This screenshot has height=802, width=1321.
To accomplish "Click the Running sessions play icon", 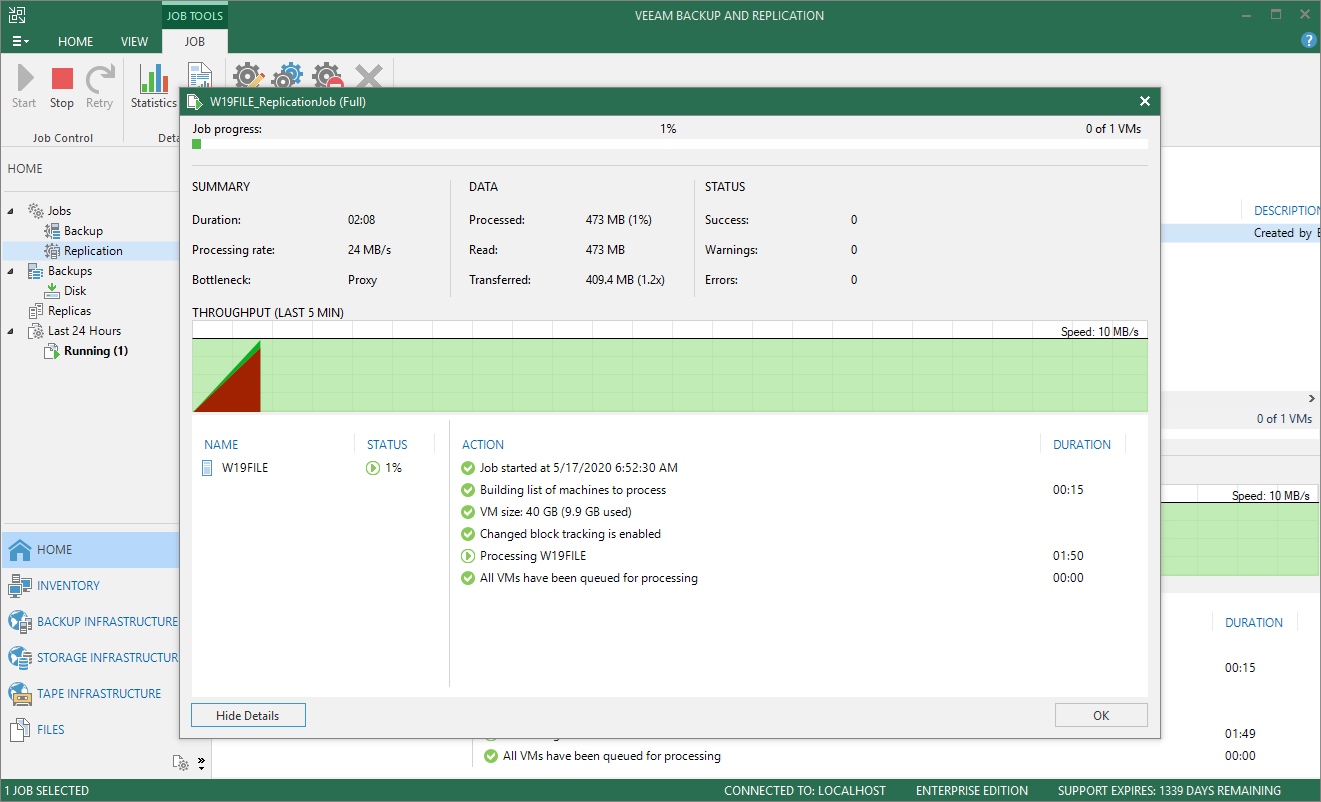I will click(x=52, y=351).
